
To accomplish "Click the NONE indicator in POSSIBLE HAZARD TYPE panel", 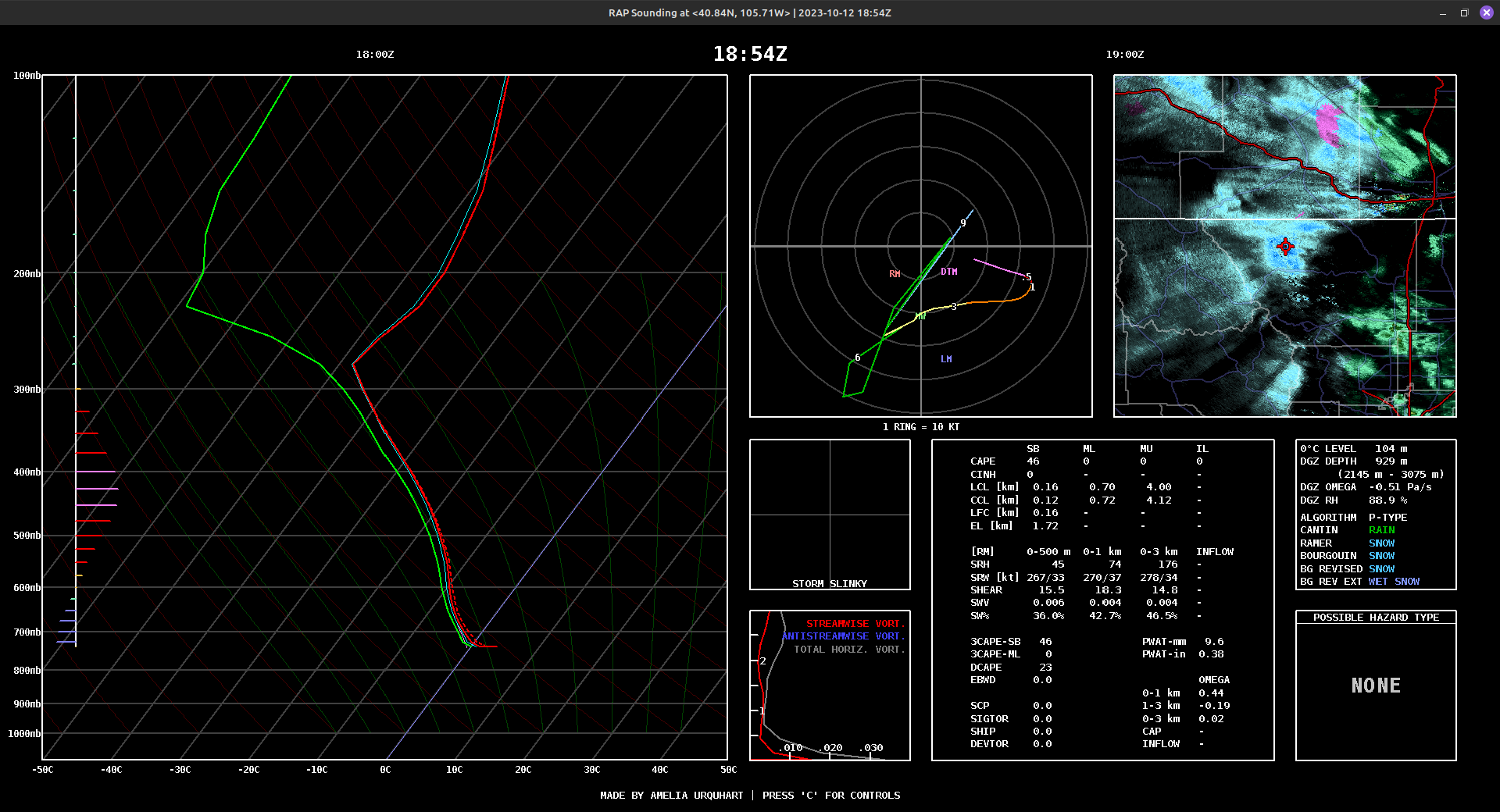I will coord(1377,686).
